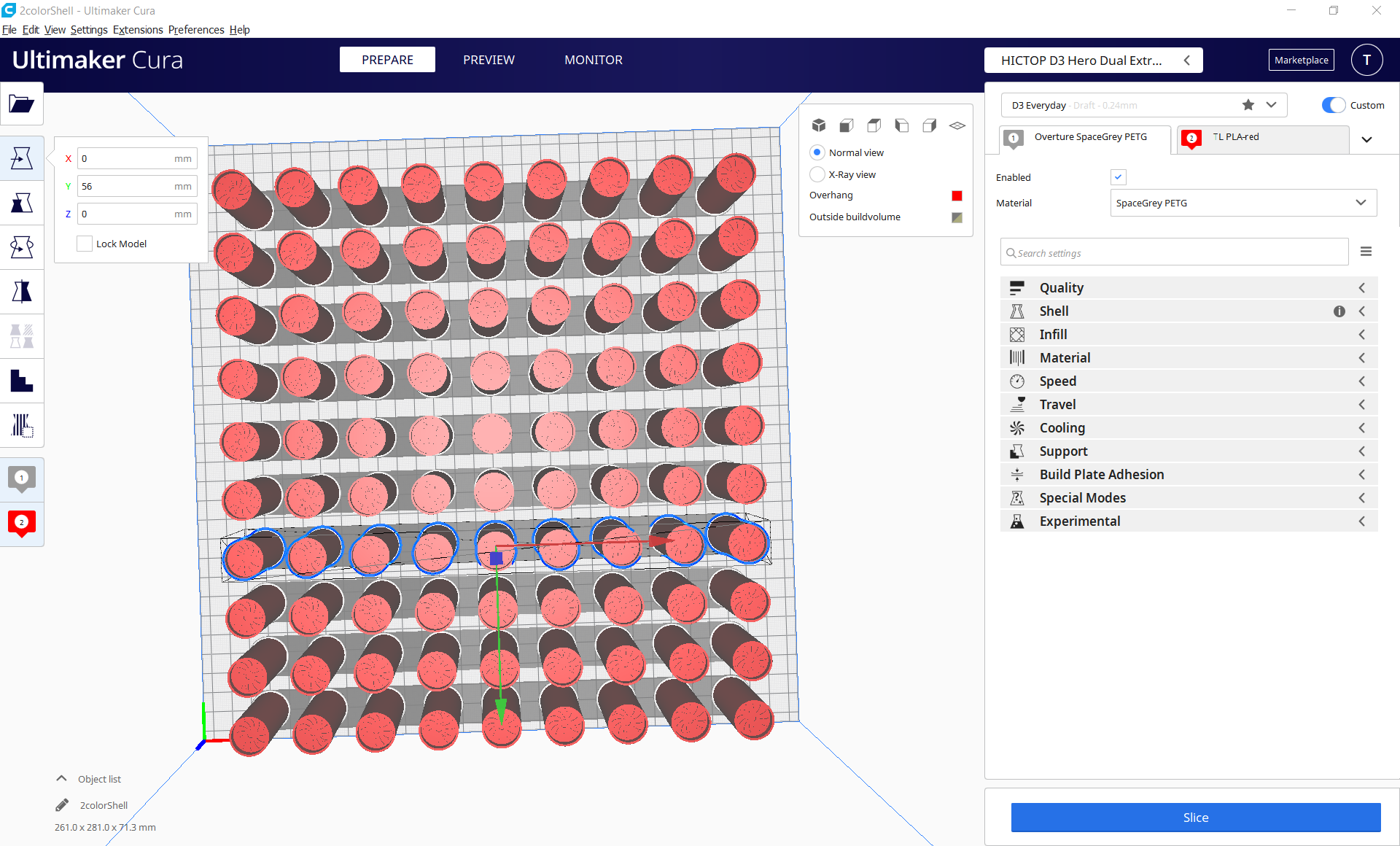This screenshot has height=846, width=1400.
Task: Open a file using the folder icon
Action: [22, 104]
